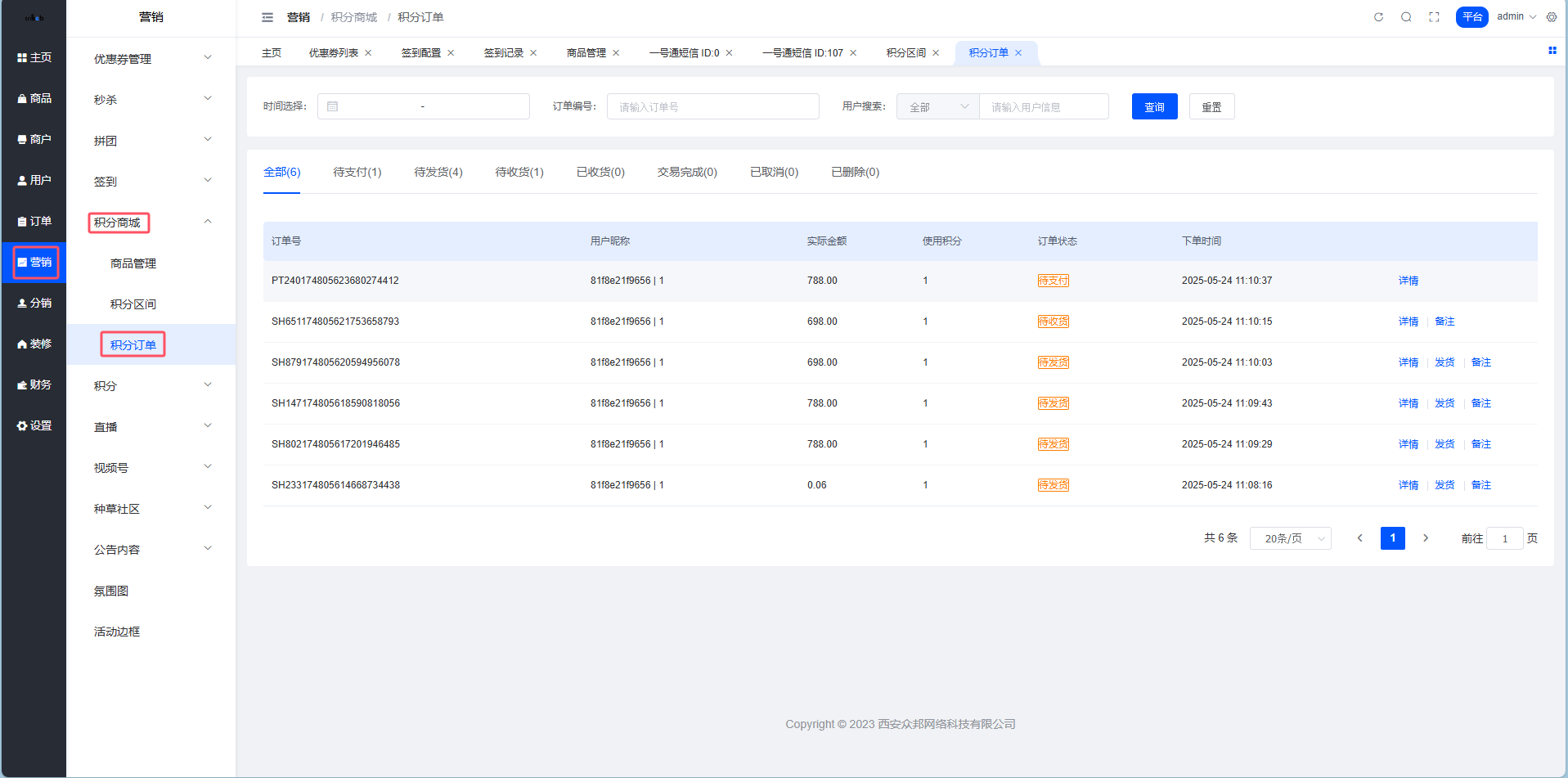Close the 优惠券列表 tab
The width and height of the screenshot is (1568, 778).
(x=368, y=53)
